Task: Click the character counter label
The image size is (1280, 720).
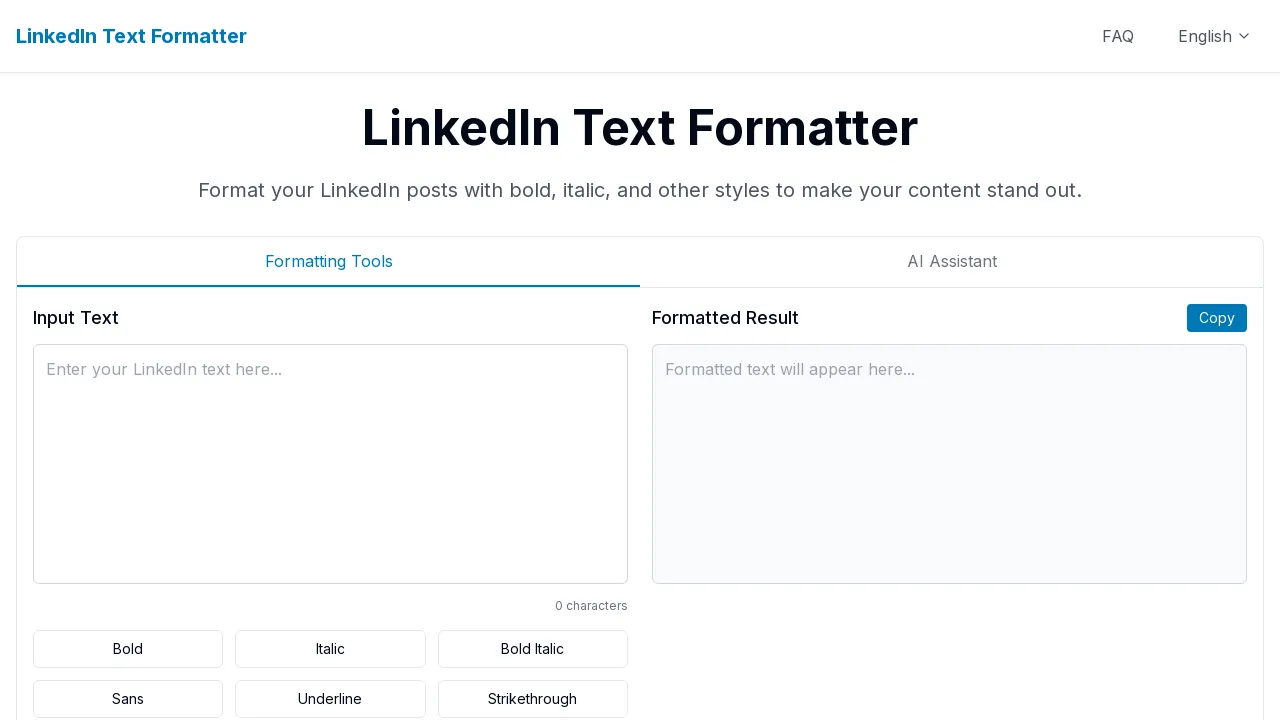Action: click(591, 605)
